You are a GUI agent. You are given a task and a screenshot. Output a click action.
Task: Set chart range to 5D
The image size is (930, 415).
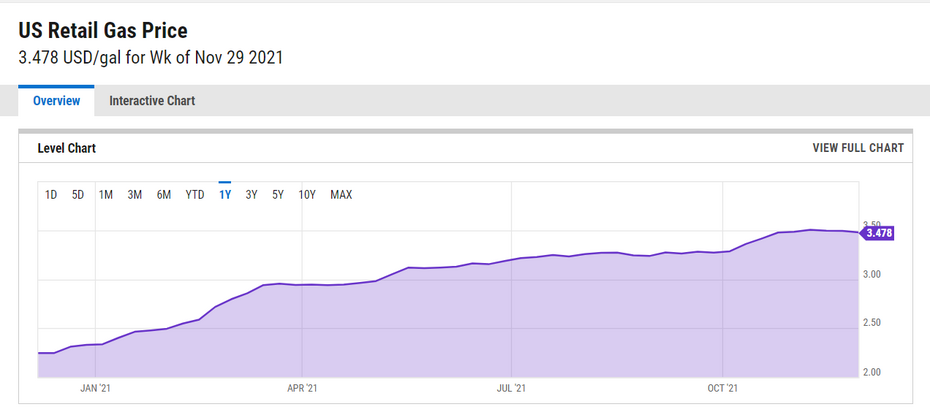(x=78, y=195)
